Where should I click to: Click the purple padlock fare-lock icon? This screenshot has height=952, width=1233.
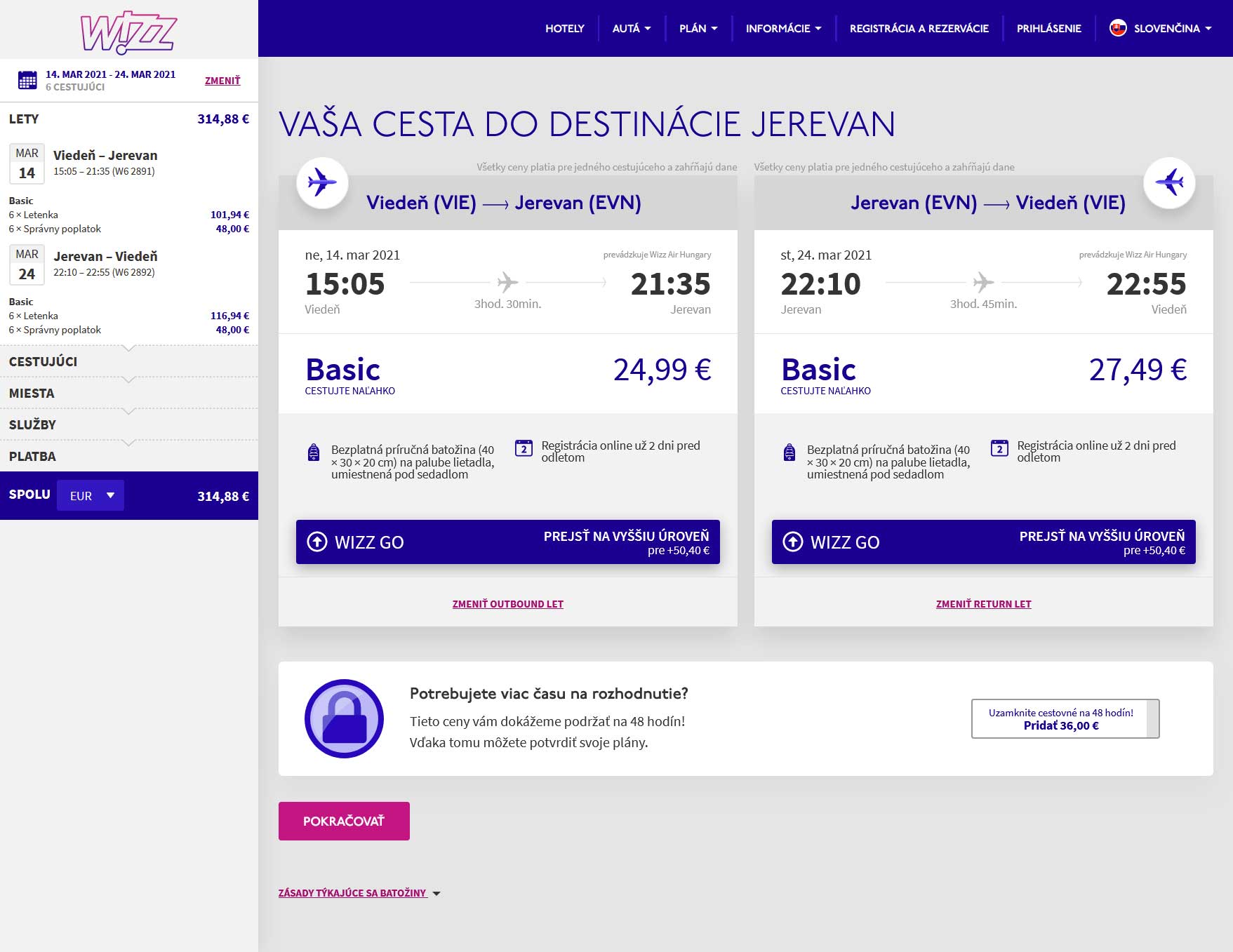[344, 718]
